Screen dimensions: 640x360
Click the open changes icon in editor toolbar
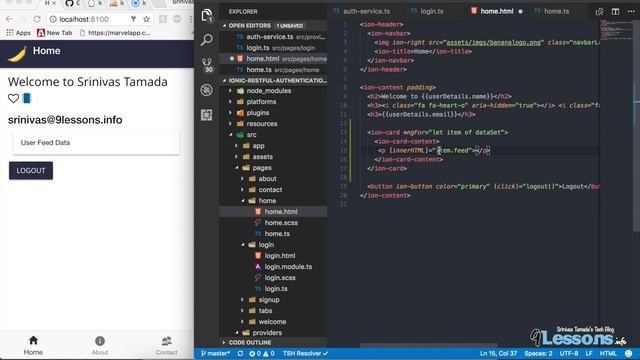pos(599,11)
